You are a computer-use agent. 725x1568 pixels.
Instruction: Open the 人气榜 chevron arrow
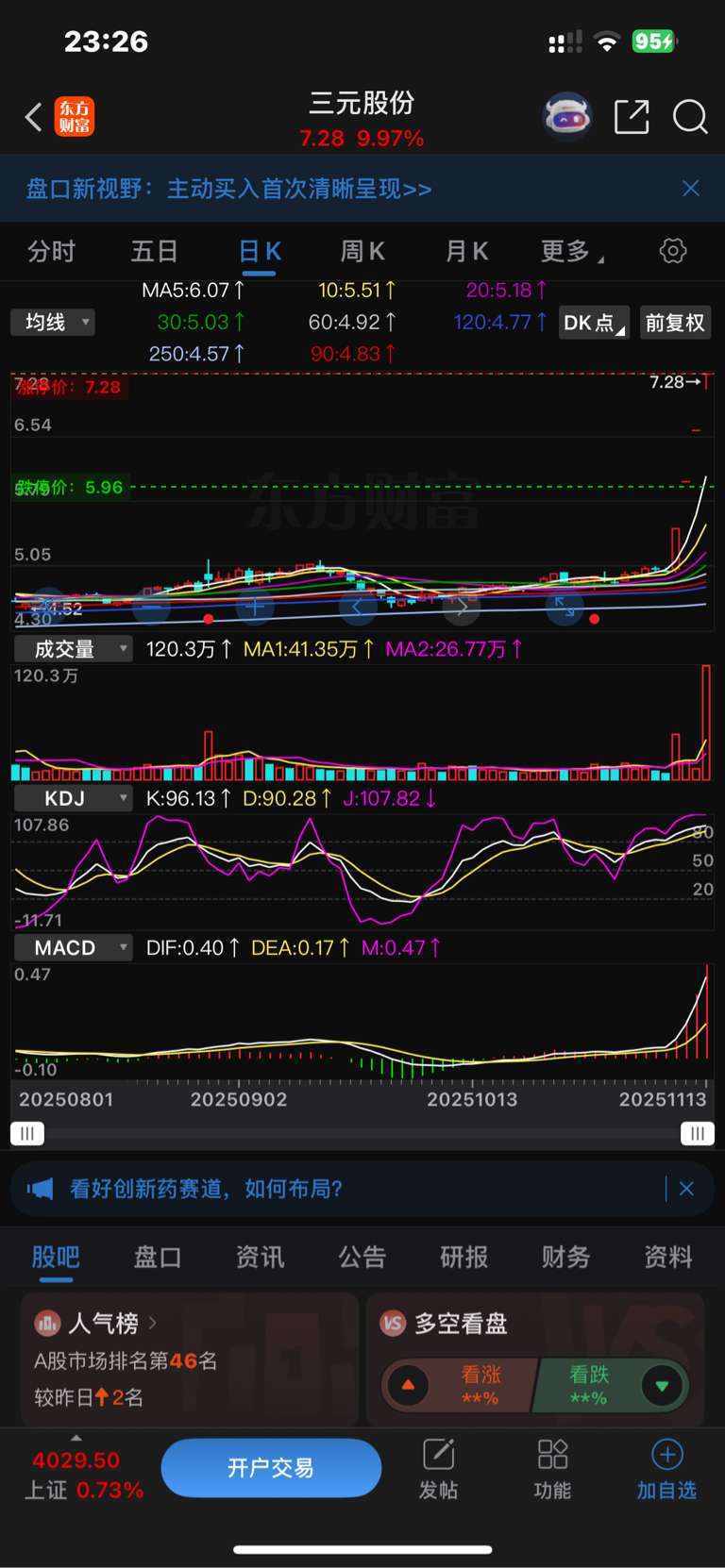coord(153,1323)
